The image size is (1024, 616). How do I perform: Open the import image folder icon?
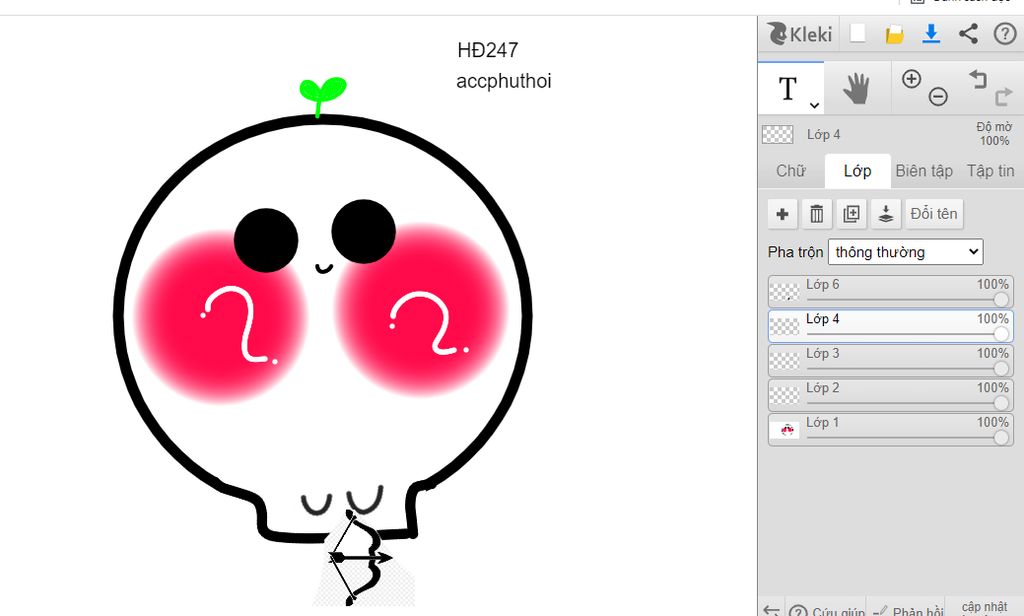coord(894,34)
